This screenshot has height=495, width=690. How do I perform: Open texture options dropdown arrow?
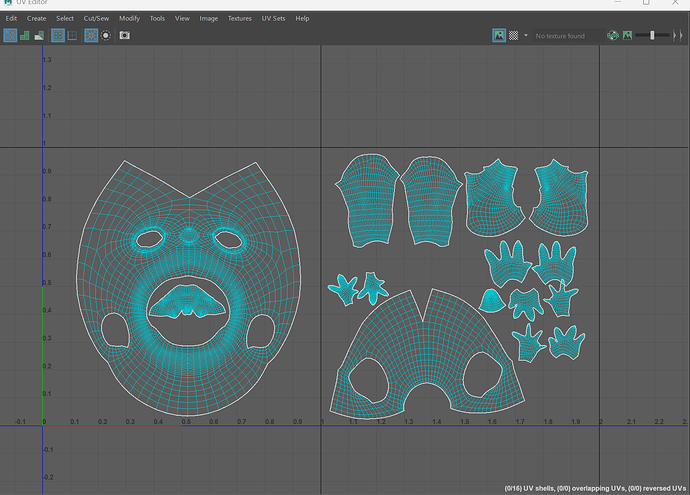click(x=525, y=35)
